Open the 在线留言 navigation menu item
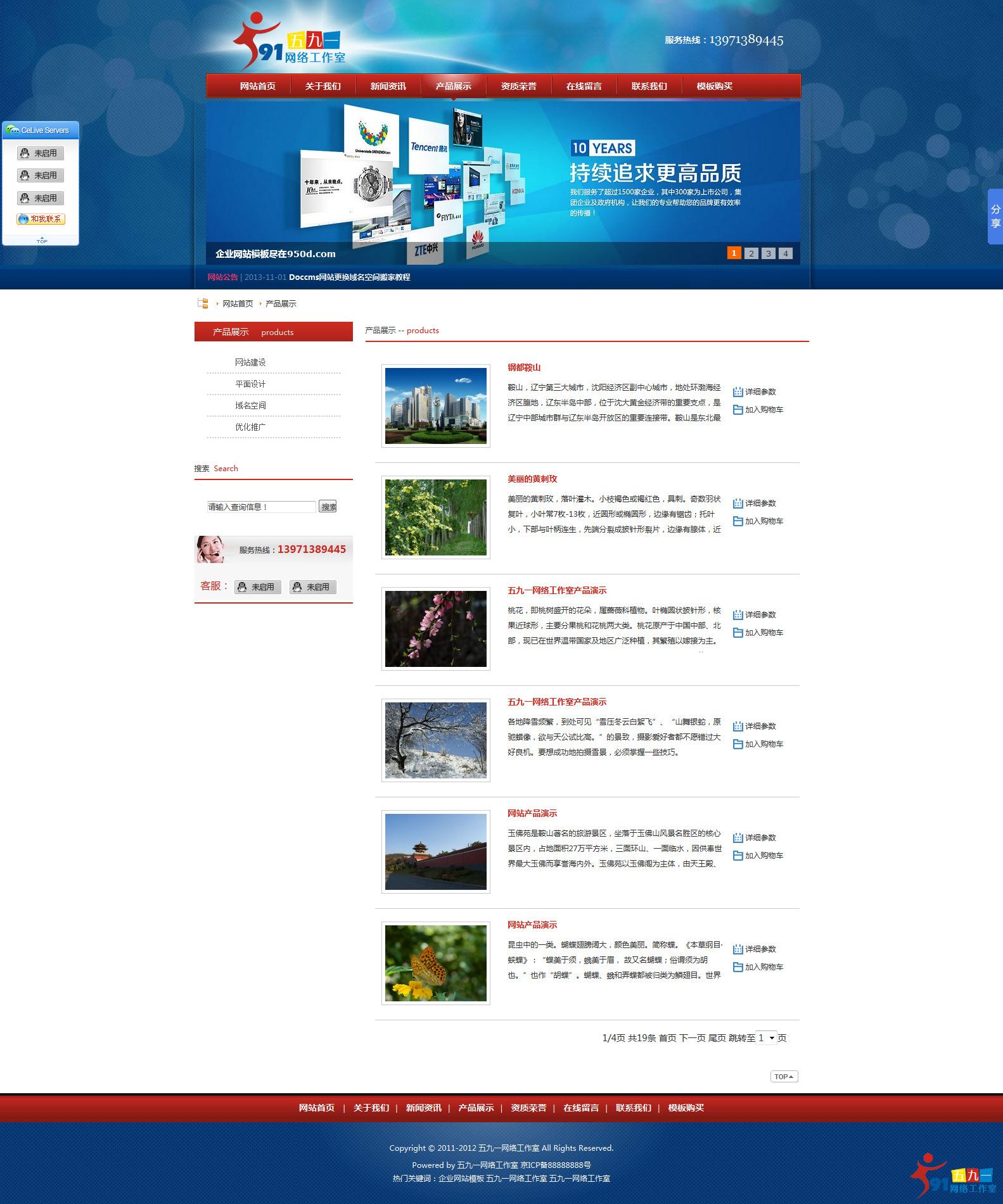The width and height of the screenshot is (1003, 1204). click(x=584, y=86)
